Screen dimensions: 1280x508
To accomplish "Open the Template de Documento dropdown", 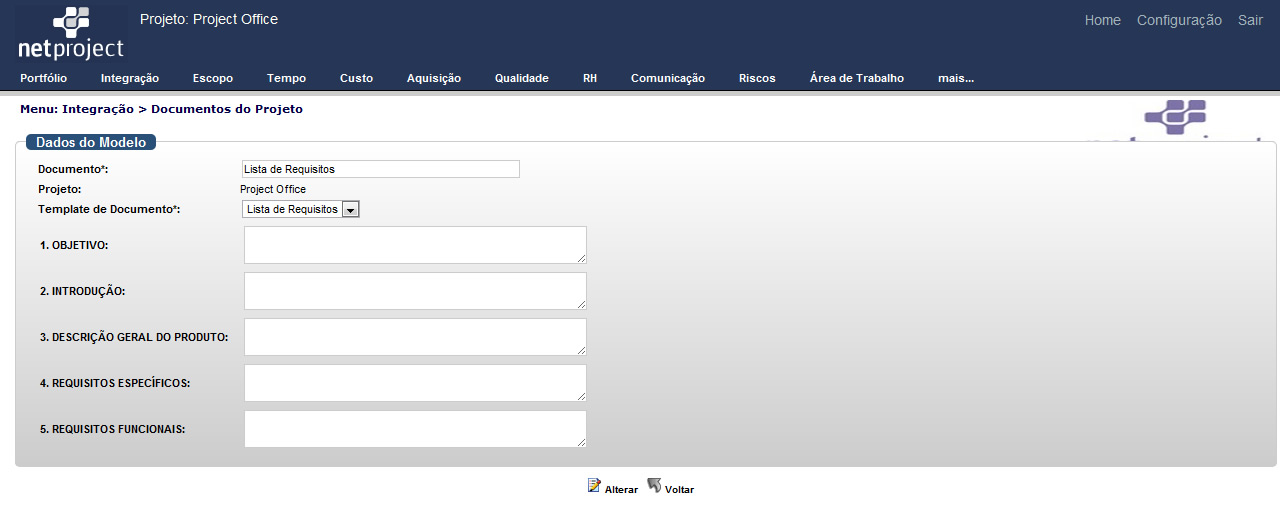I will [300, 209].
